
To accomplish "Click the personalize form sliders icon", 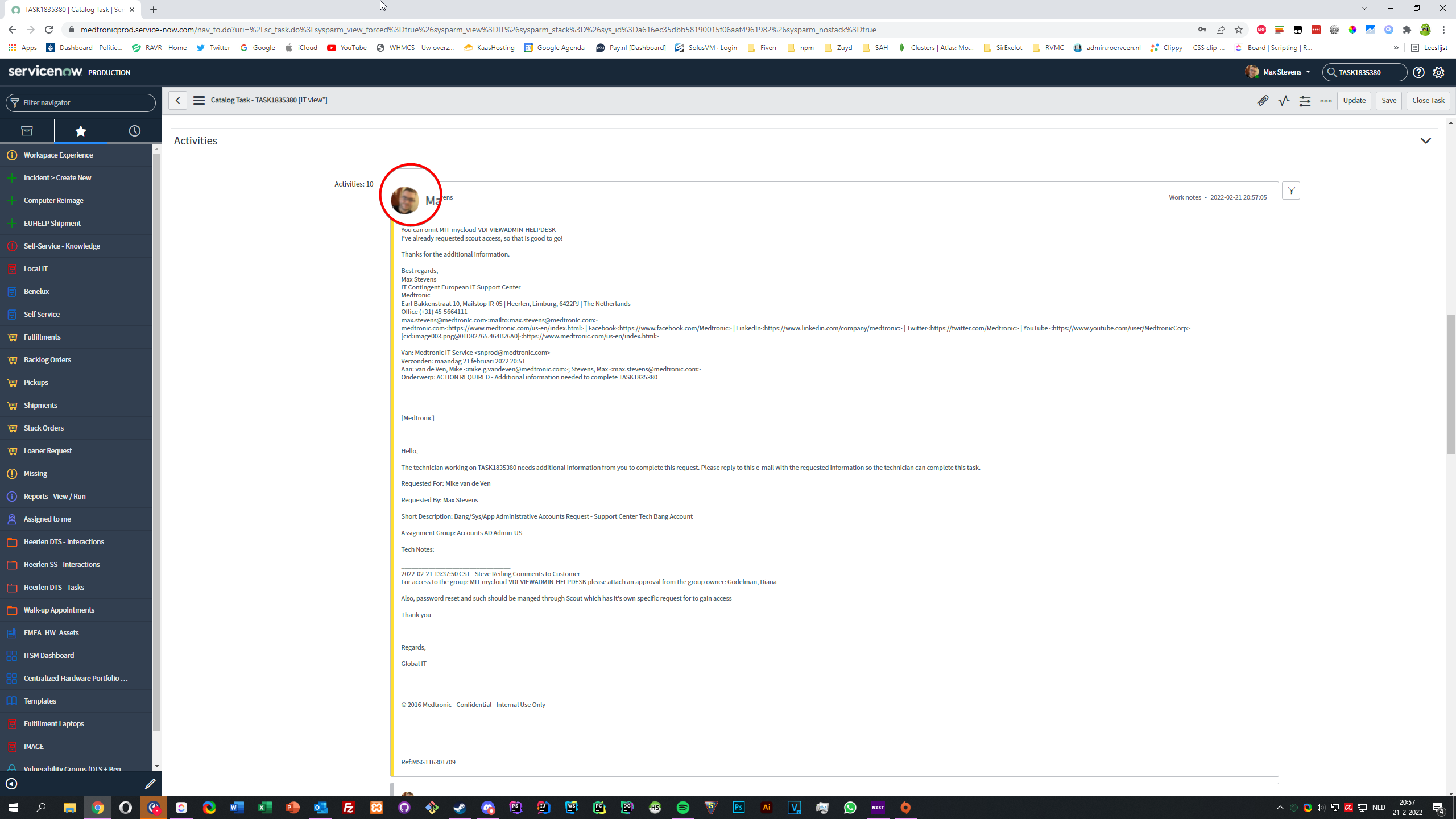I will point(1305,101).
